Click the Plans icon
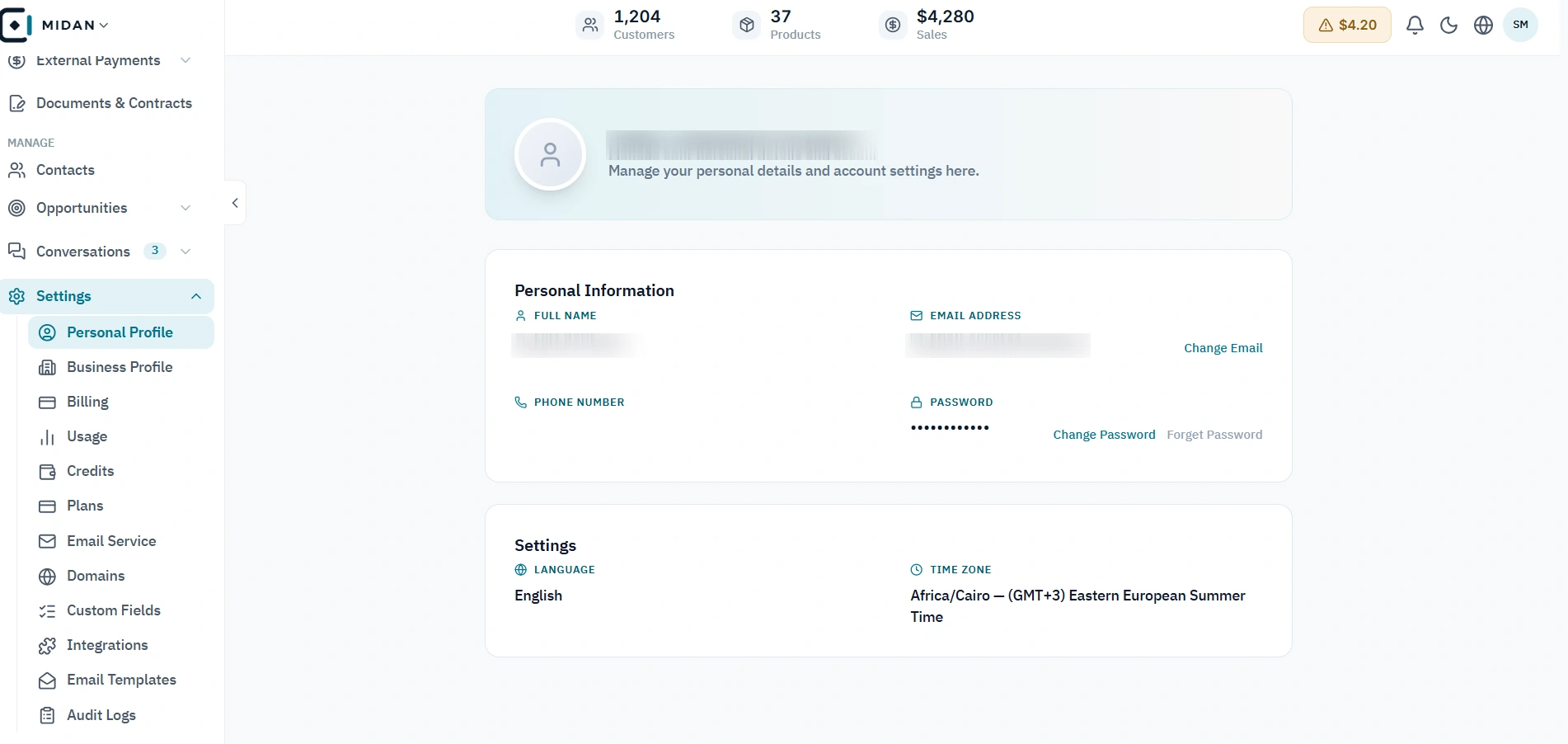Screen dimensions: 1568x744 pyautogui.click(x=48, y=506)
